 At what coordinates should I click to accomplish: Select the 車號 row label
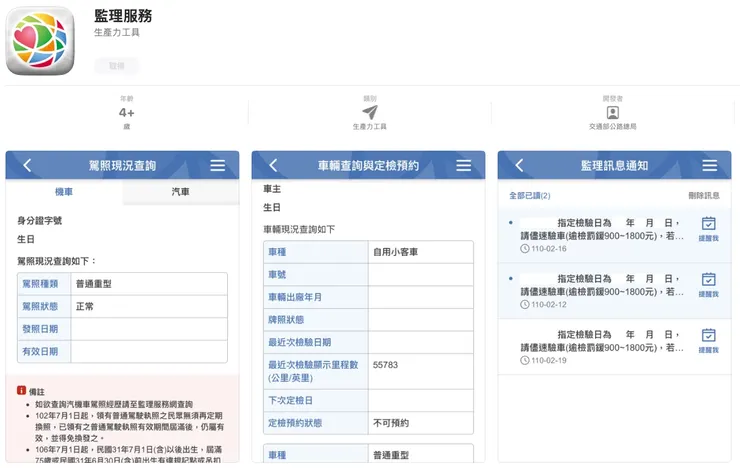tap(277, 275)
